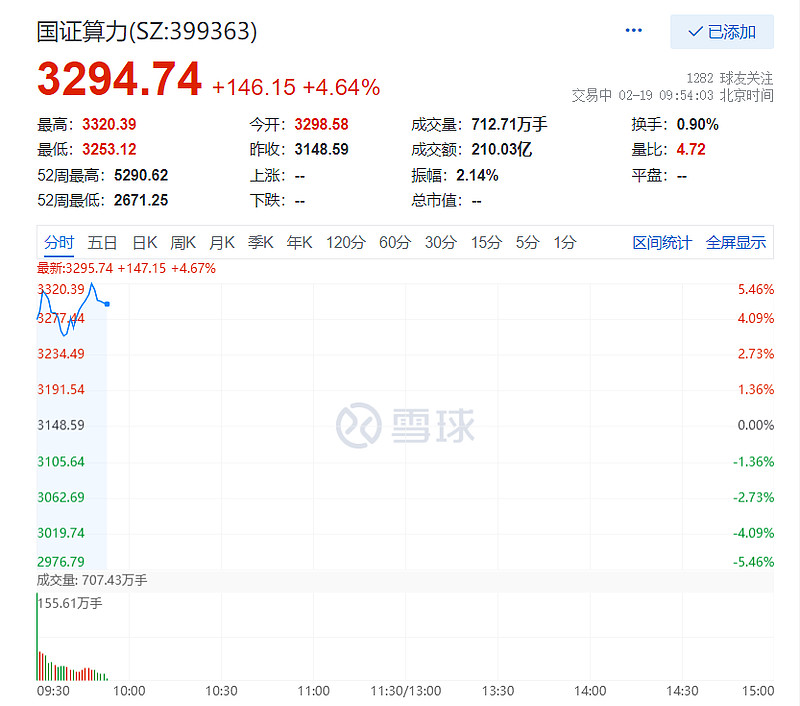Switch to the 周K chart tab
Image resolution: width=800 pixels, height=706 pixels.
183,242
